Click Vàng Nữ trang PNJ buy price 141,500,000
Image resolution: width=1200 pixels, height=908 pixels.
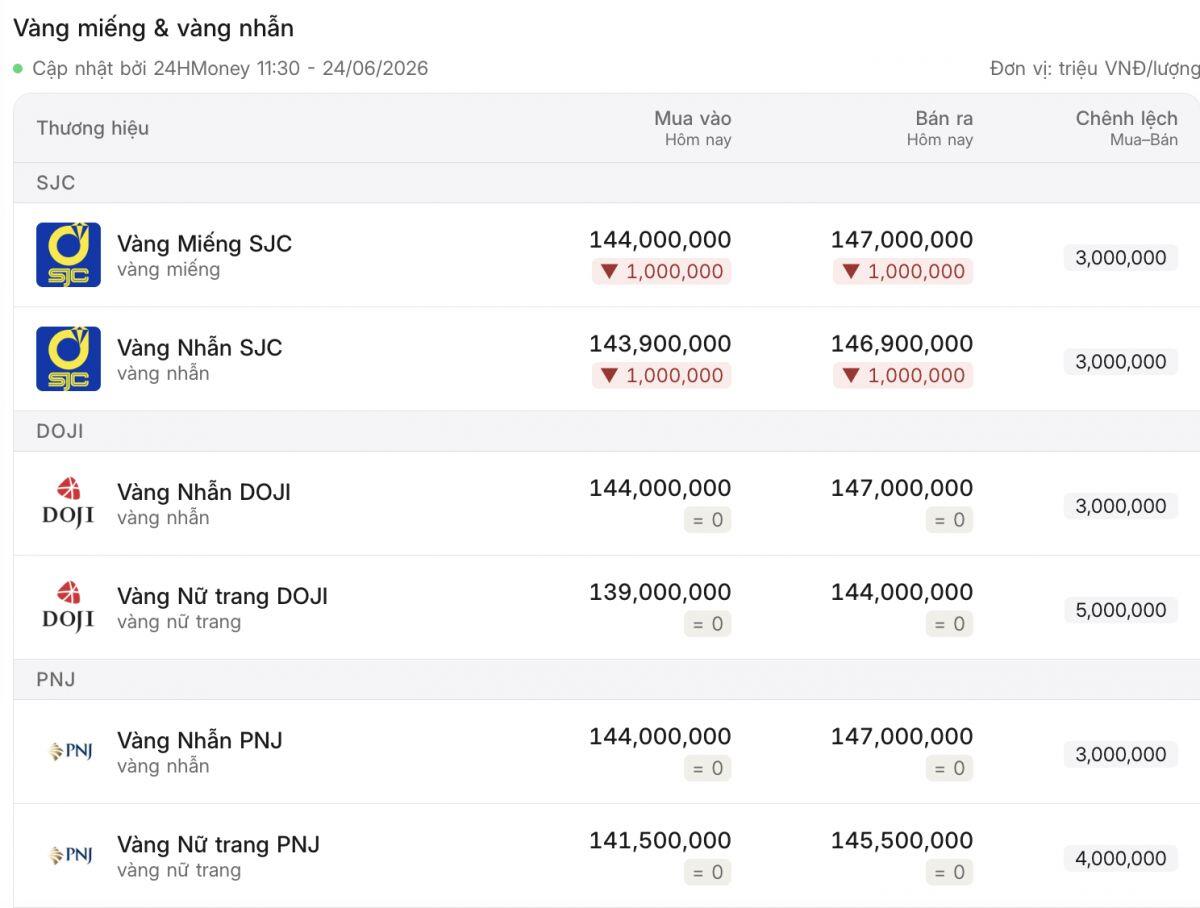tap(660, 840)
